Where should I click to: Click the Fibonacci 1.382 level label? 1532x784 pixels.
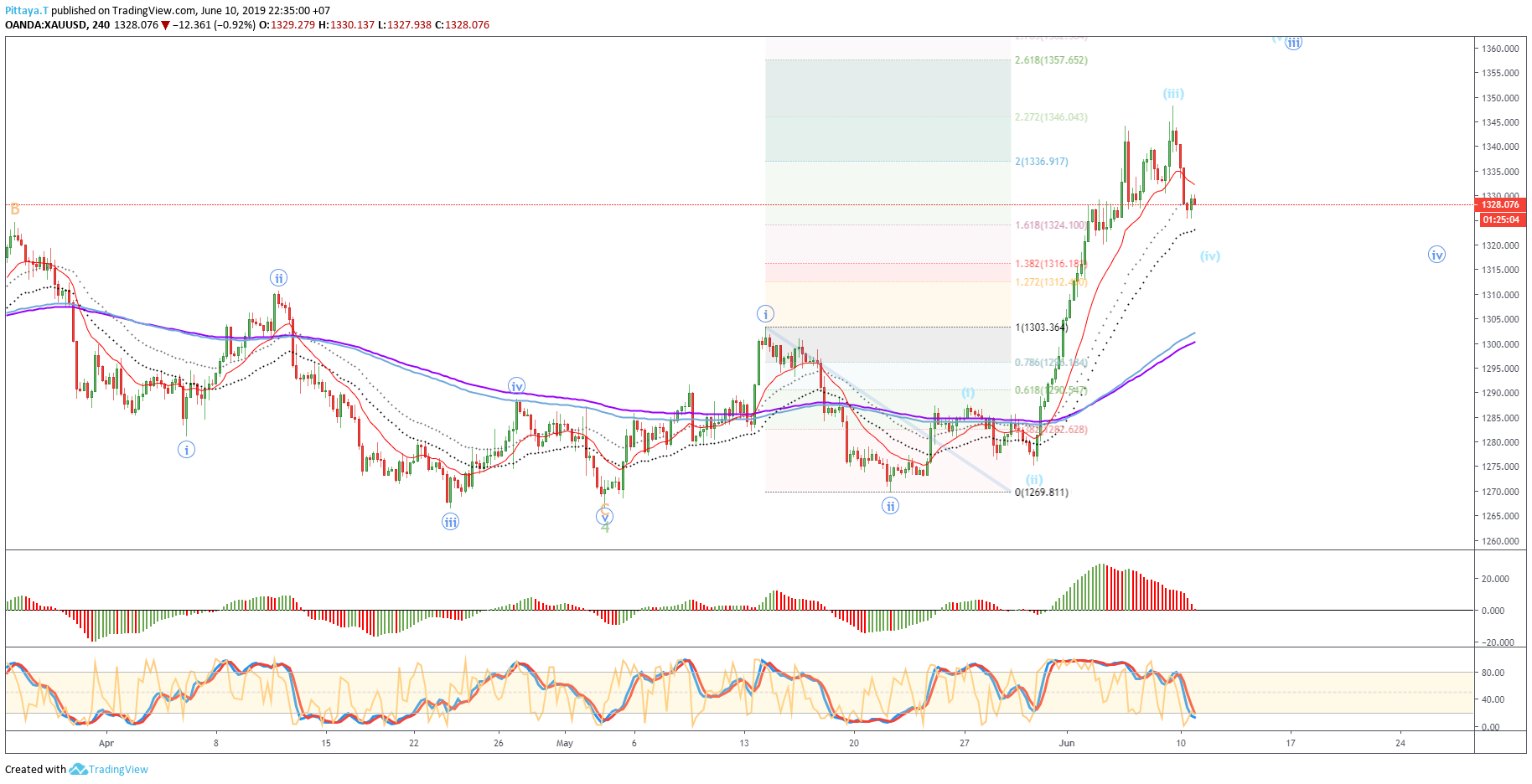click(x=1049, y=264)
